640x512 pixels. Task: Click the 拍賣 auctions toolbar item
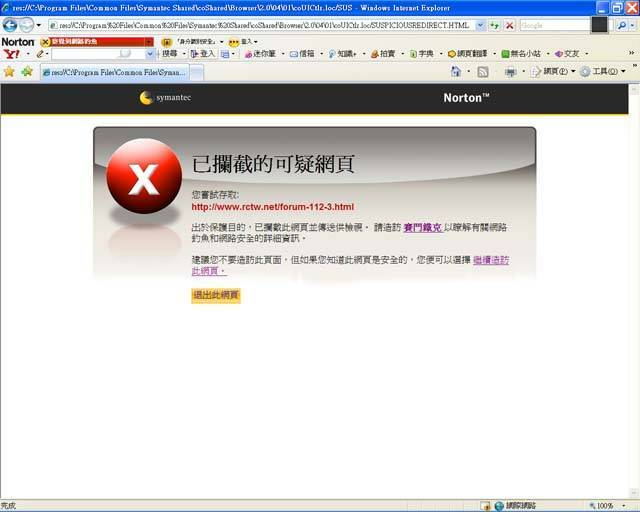383,53
